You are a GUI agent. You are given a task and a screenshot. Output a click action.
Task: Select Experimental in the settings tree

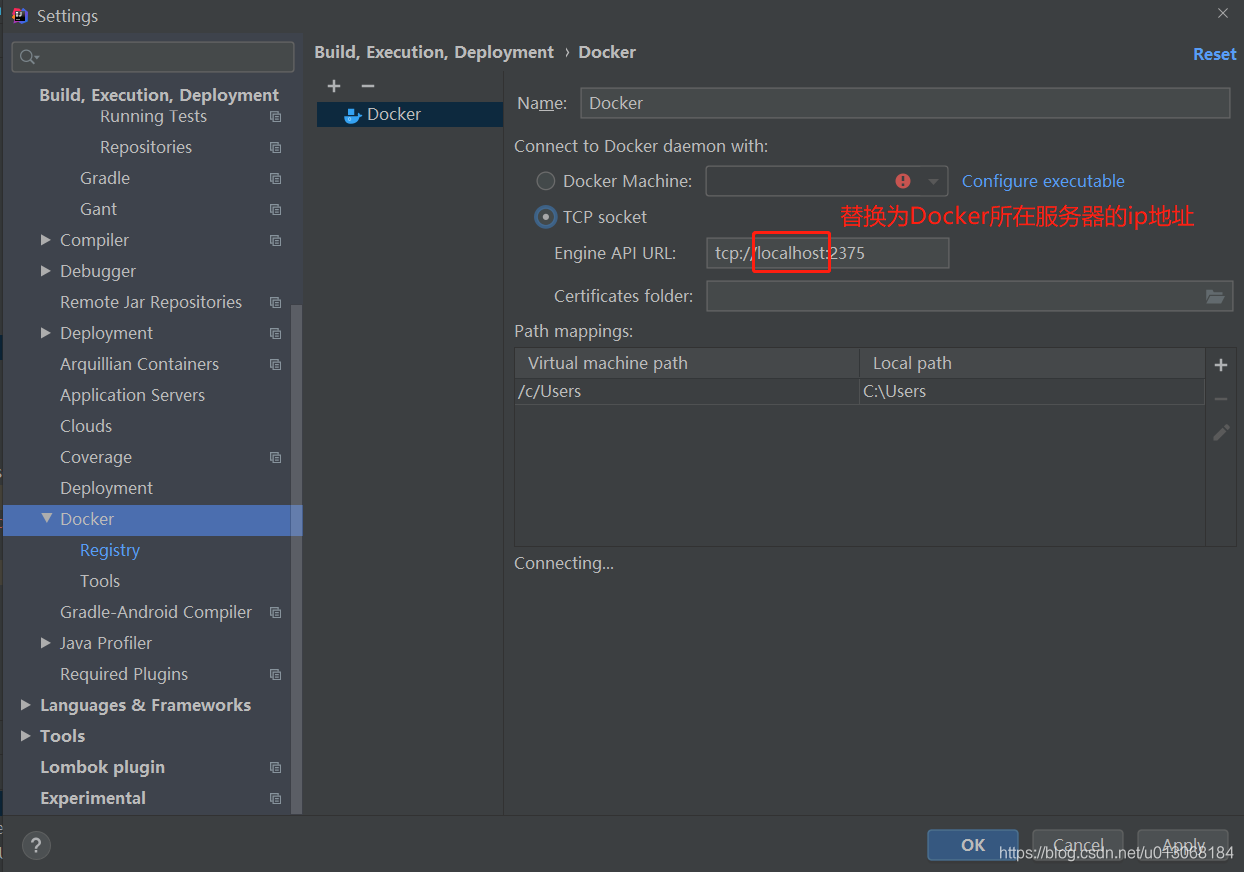pyautogui.click(x=93, y=798)
